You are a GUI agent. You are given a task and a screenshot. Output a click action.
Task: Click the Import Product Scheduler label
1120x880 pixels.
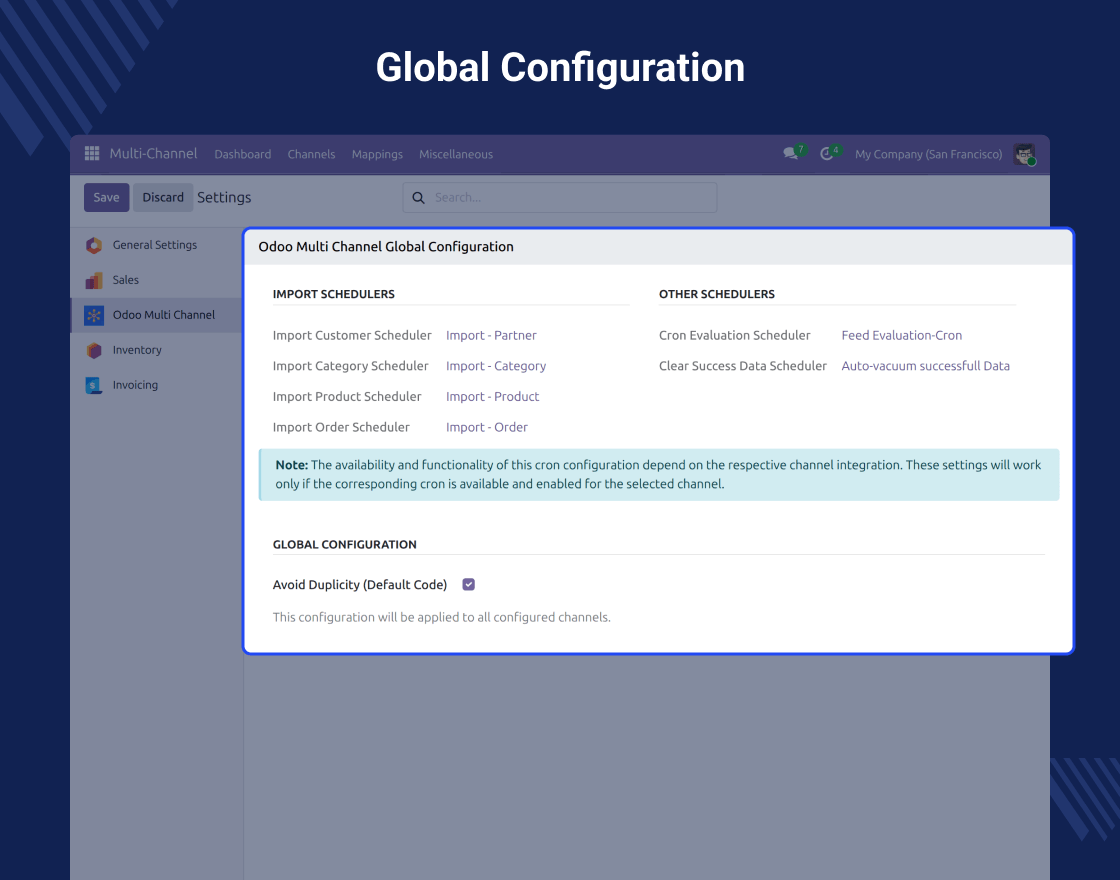(347, 396)
